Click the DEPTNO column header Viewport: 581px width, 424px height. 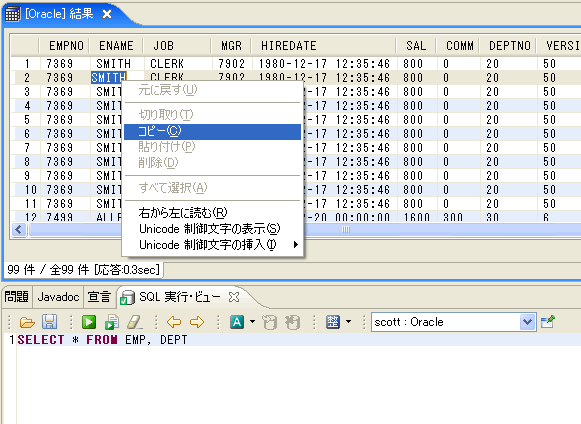click(x=508, y=46)
